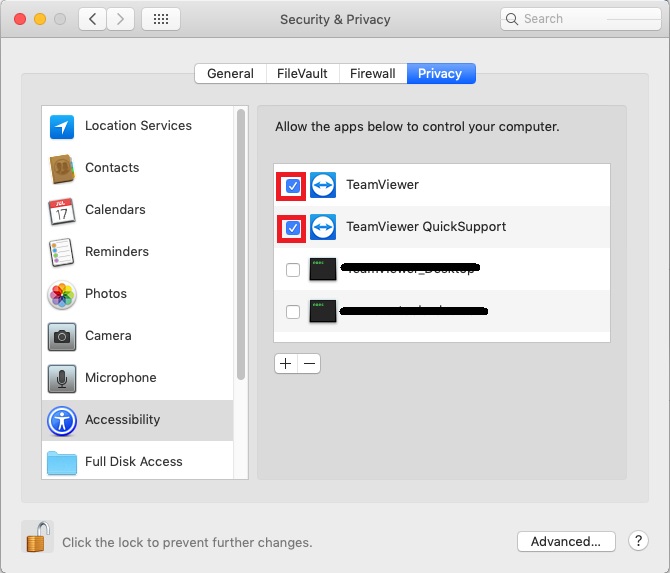Tick the fourth app's empty checkbox
The image size is (670, 573).
point(293,312)
